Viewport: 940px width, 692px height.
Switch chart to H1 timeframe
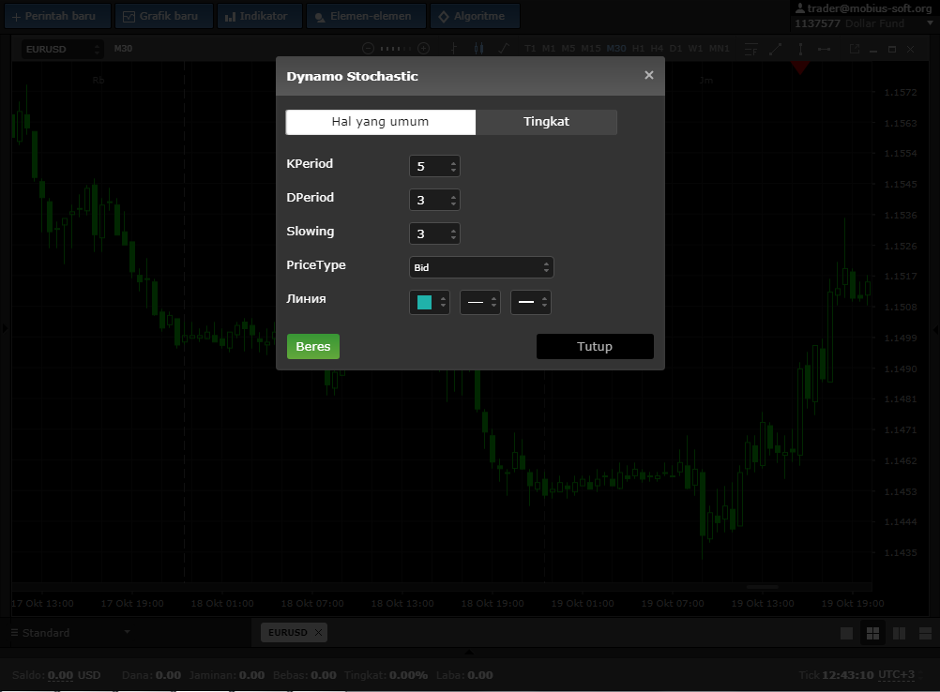(x=638, y=49)
